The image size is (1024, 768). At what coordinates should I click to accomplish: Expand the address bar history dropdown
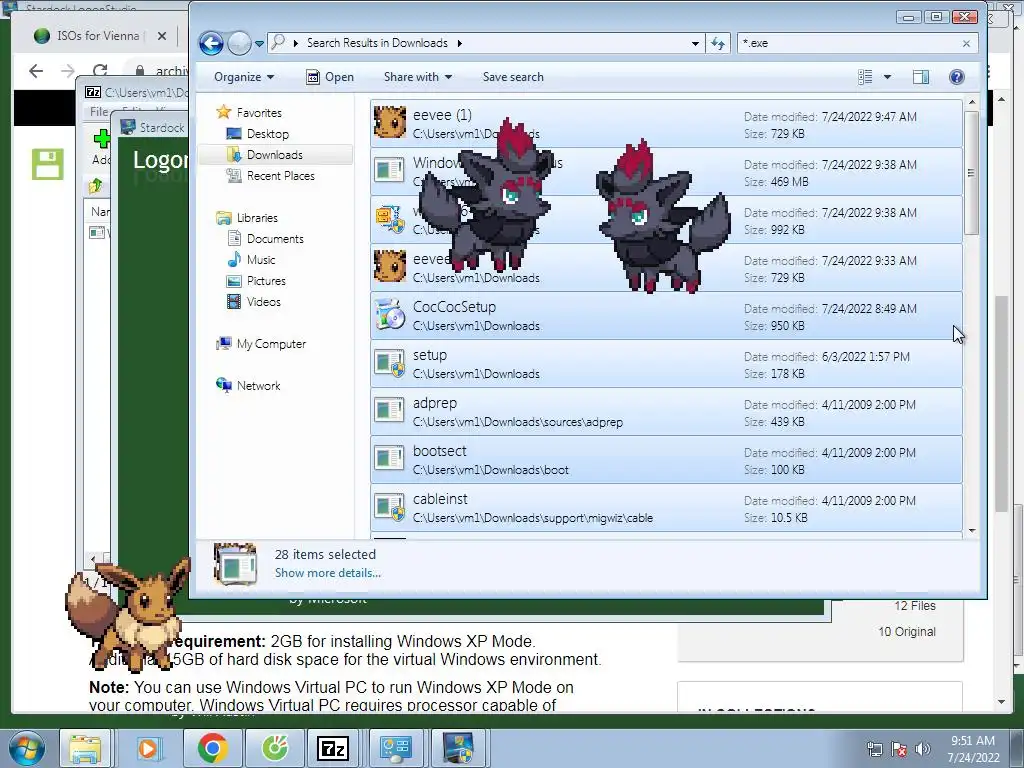click(695, 44)
